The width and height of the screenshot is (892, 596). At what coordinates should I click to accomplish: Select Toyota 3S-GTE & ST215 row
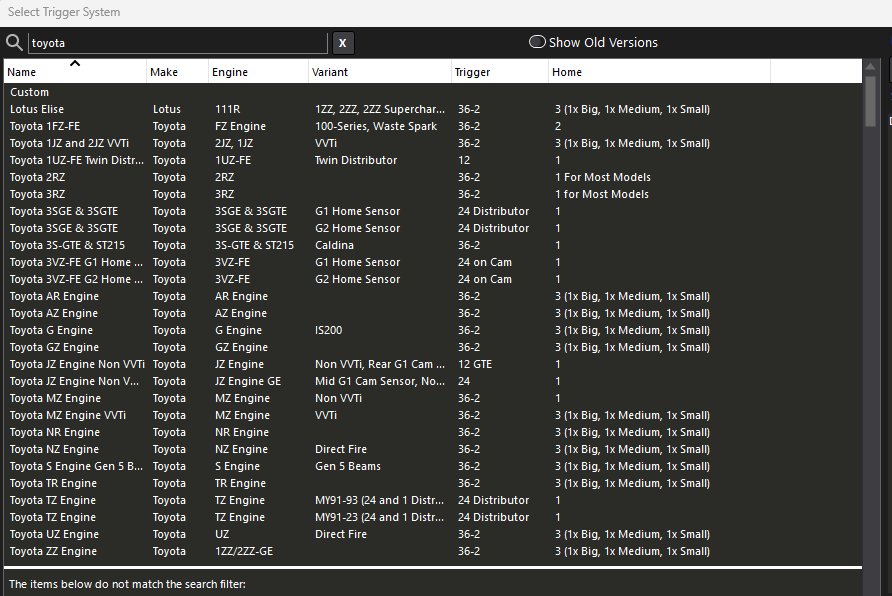pyautogui.click(x=432, y=245)
